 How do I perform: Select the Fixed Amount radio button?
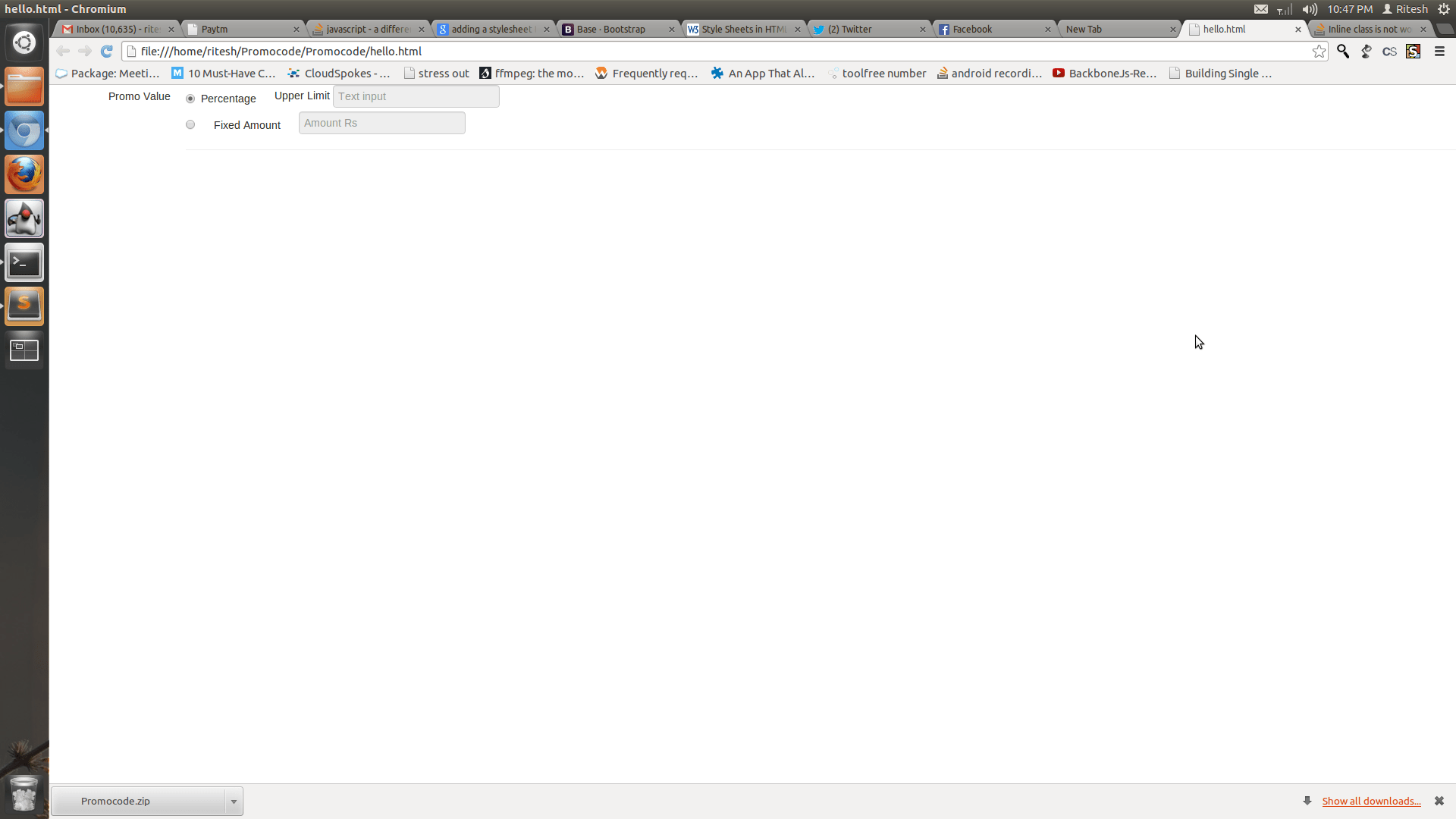190,125
